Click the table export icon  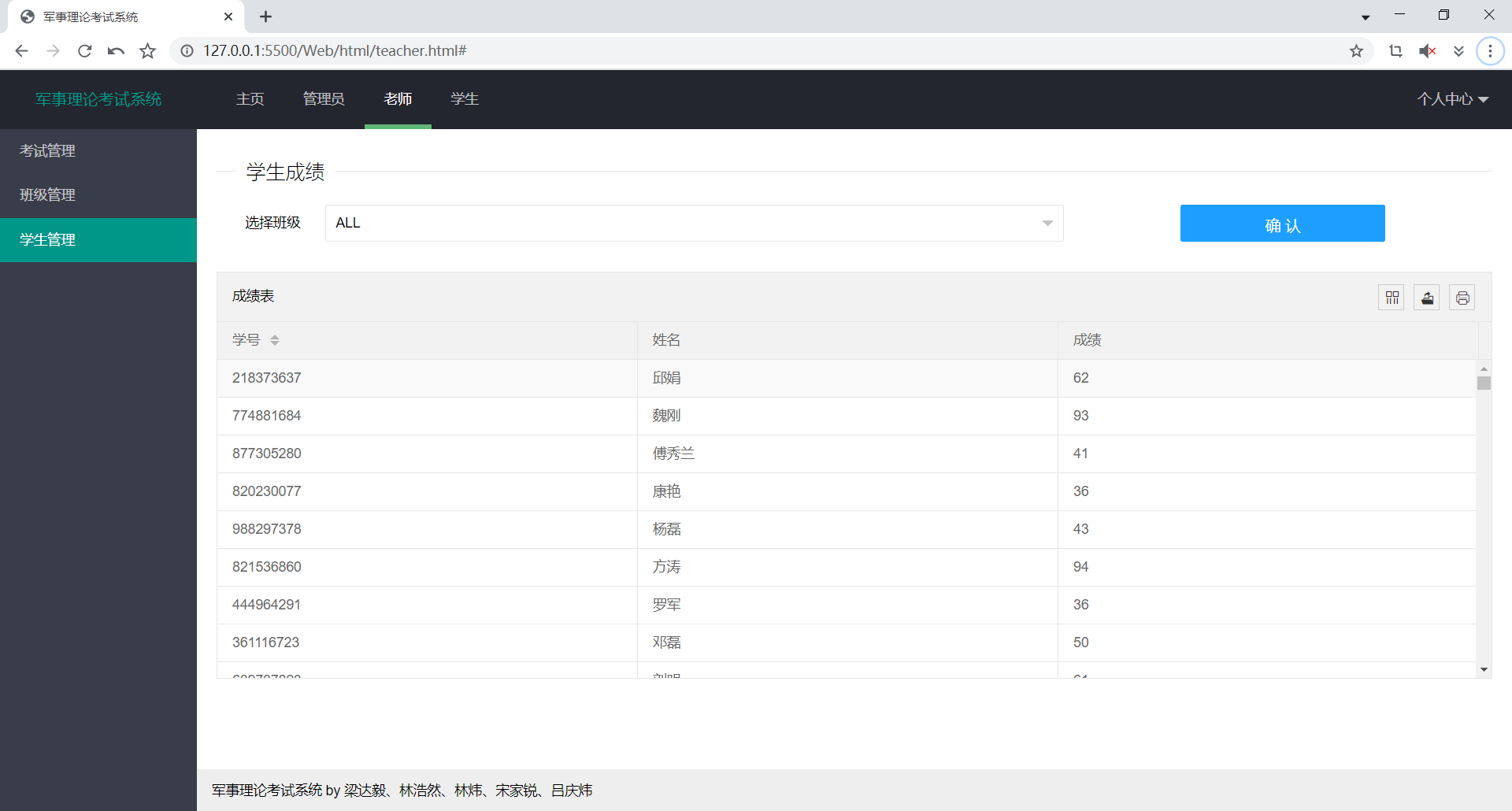[x=1427, y=298]
